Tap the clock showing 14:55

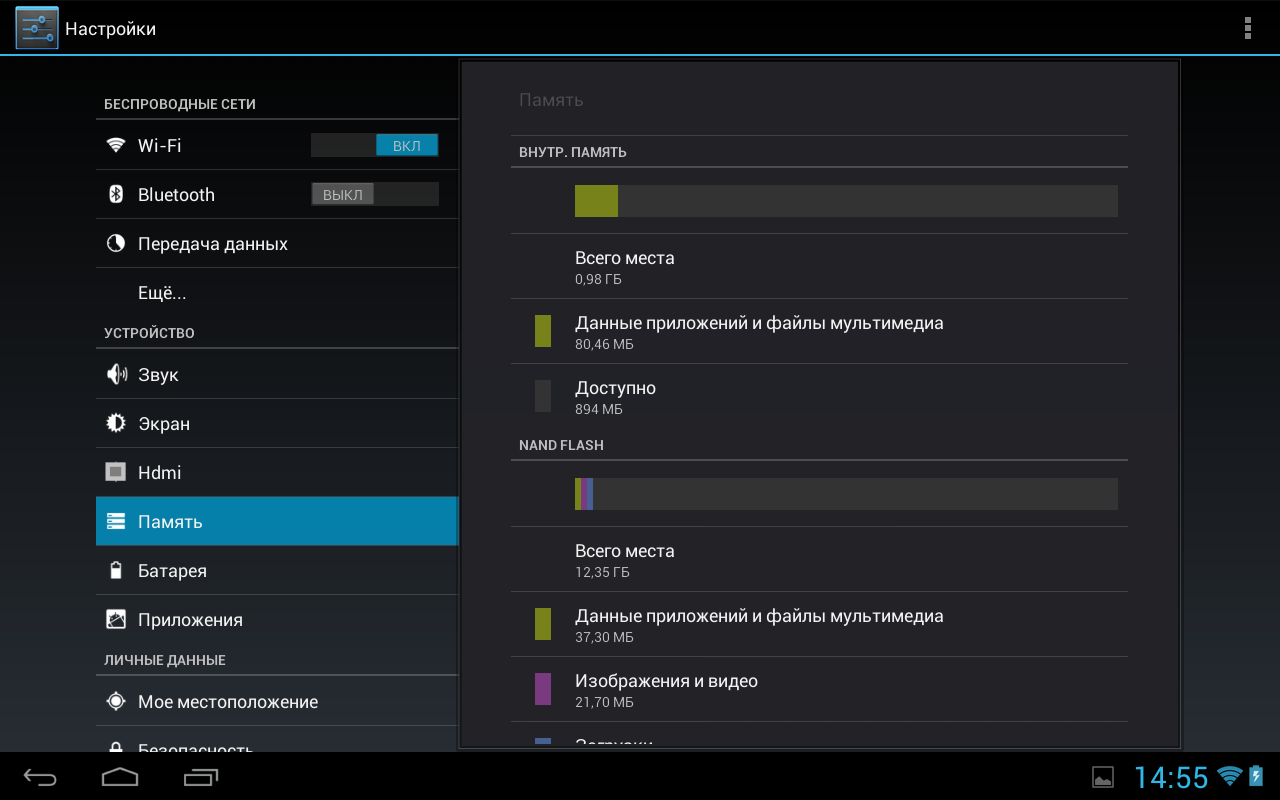(1171, 777)
